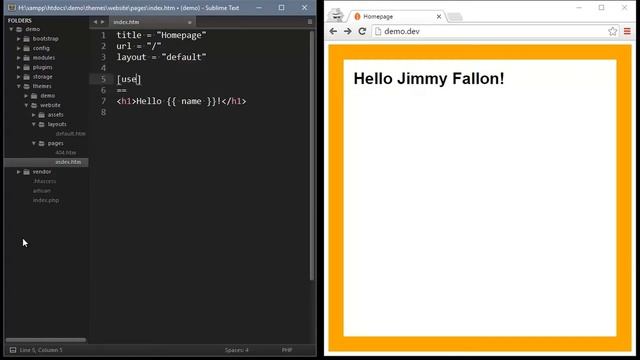This screenshot has height=360, width=640.
Task: Click the Sublime Text title bar icon
Action: coord(12,8)
